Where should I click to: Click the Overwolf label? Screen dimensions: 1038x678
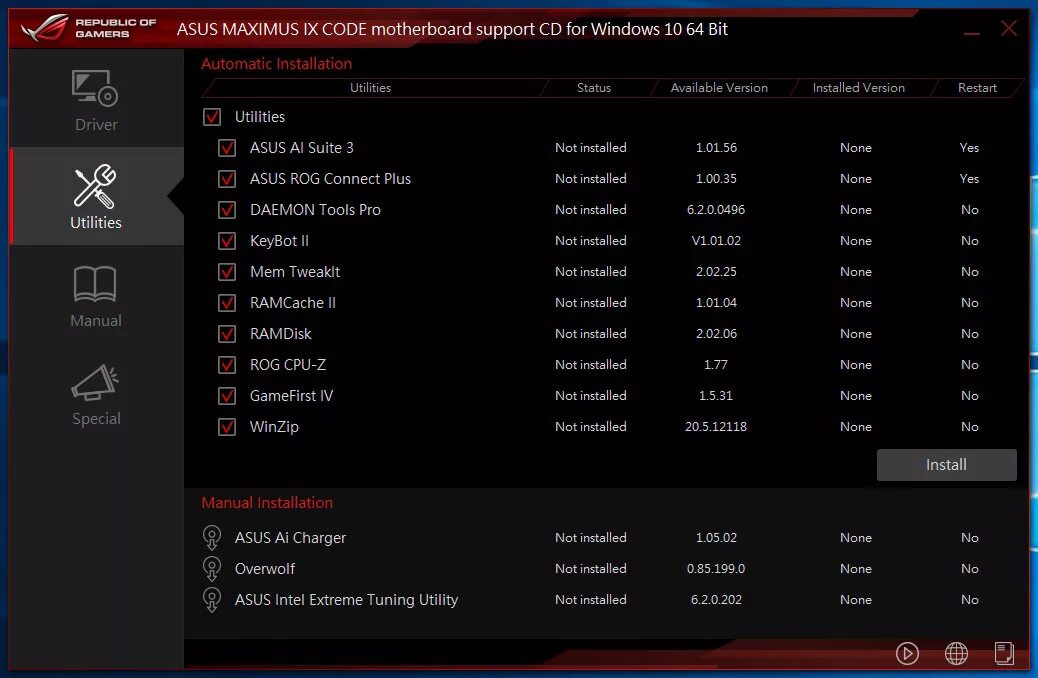[x=265, y=569]
